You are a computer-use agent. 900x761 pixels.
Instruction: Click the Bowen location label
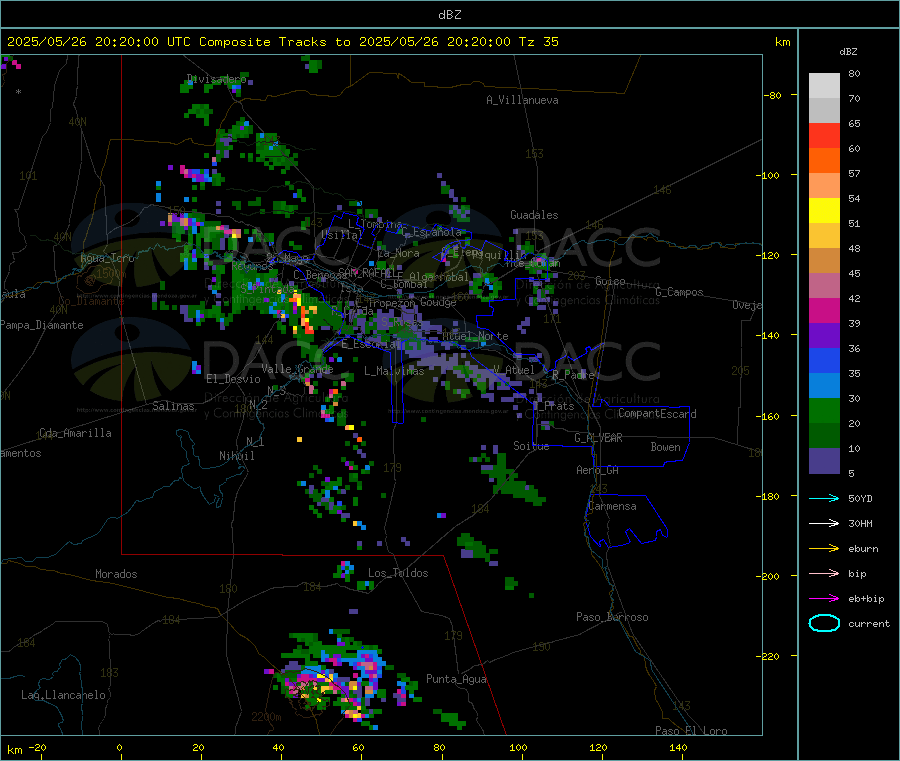click(x=665, y=447)
